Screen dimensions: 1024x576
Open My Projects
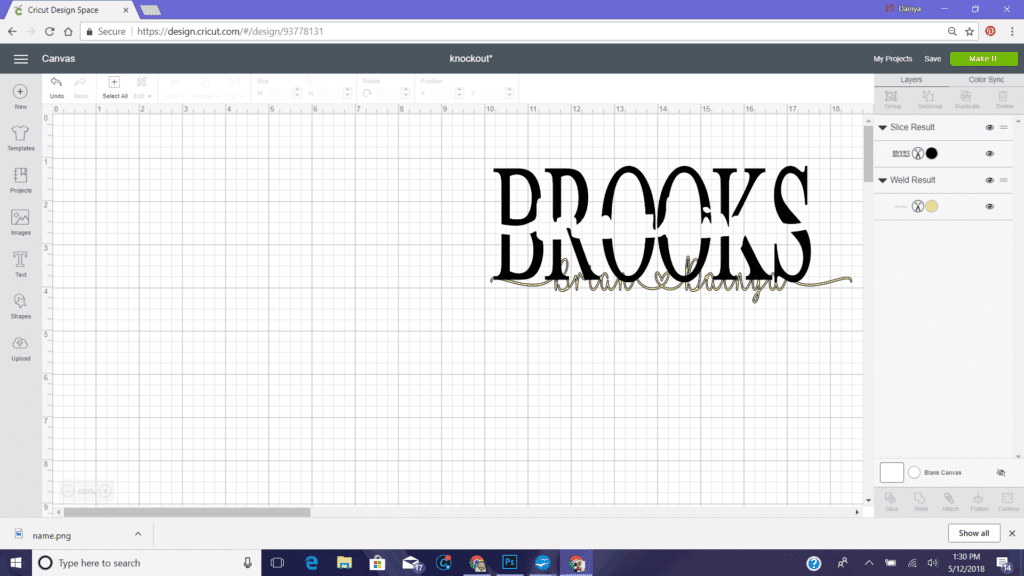click(x=892, y=59)
